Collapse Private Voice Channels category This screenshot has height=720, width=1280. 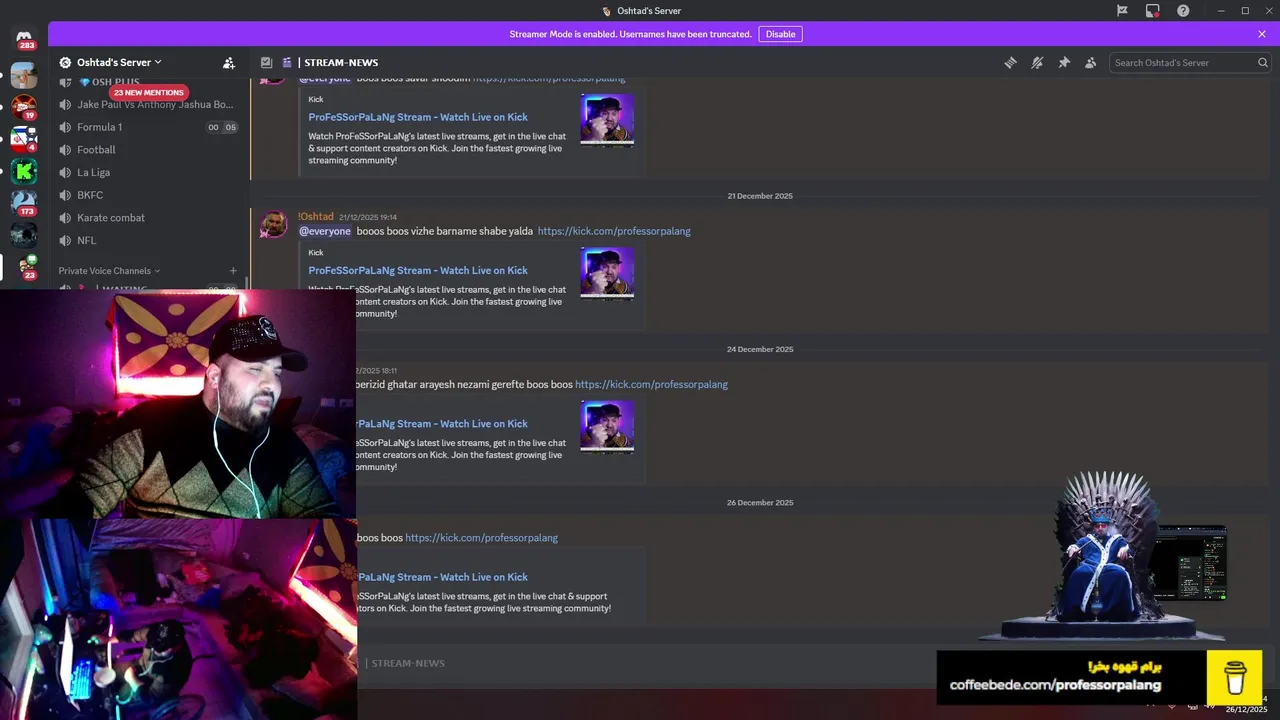(x=109, y=271)
